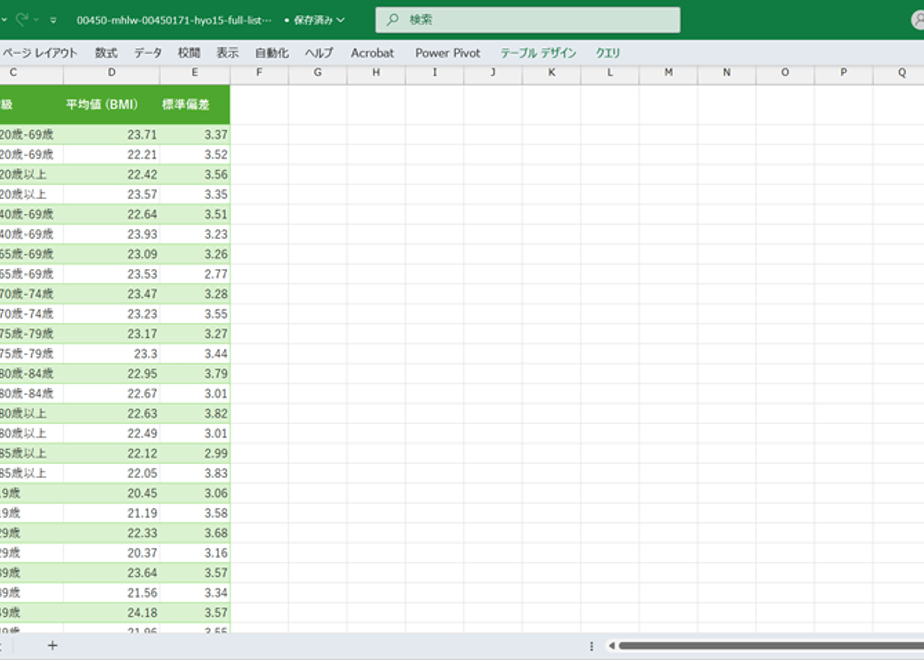
Task: Select the cell with value 20.37
Action: (x=111, y=553)
